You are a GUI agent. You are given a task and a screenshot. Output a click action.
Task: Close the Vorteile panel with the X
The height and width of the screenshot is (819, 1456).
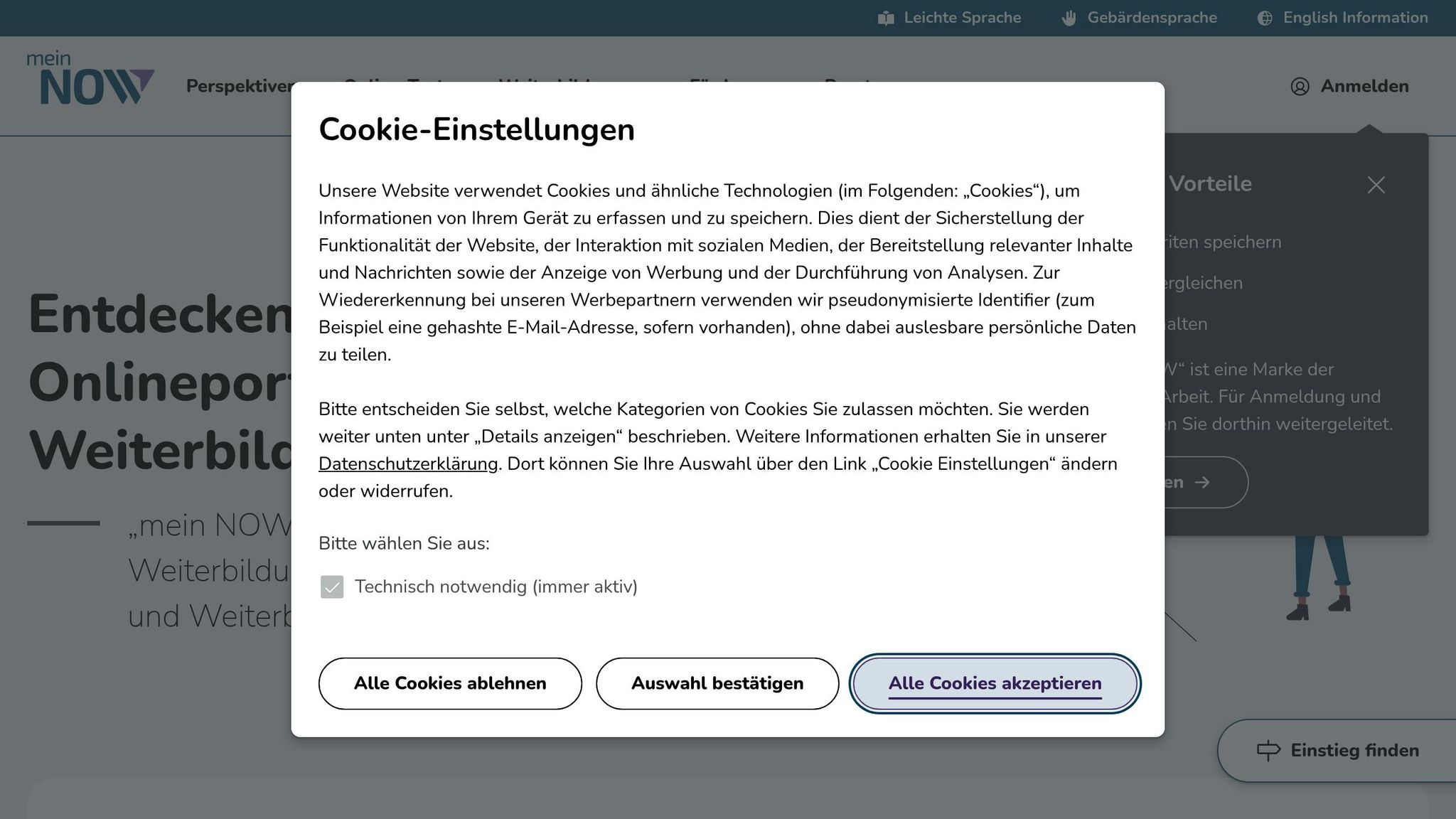click(x=1376, y=185)
